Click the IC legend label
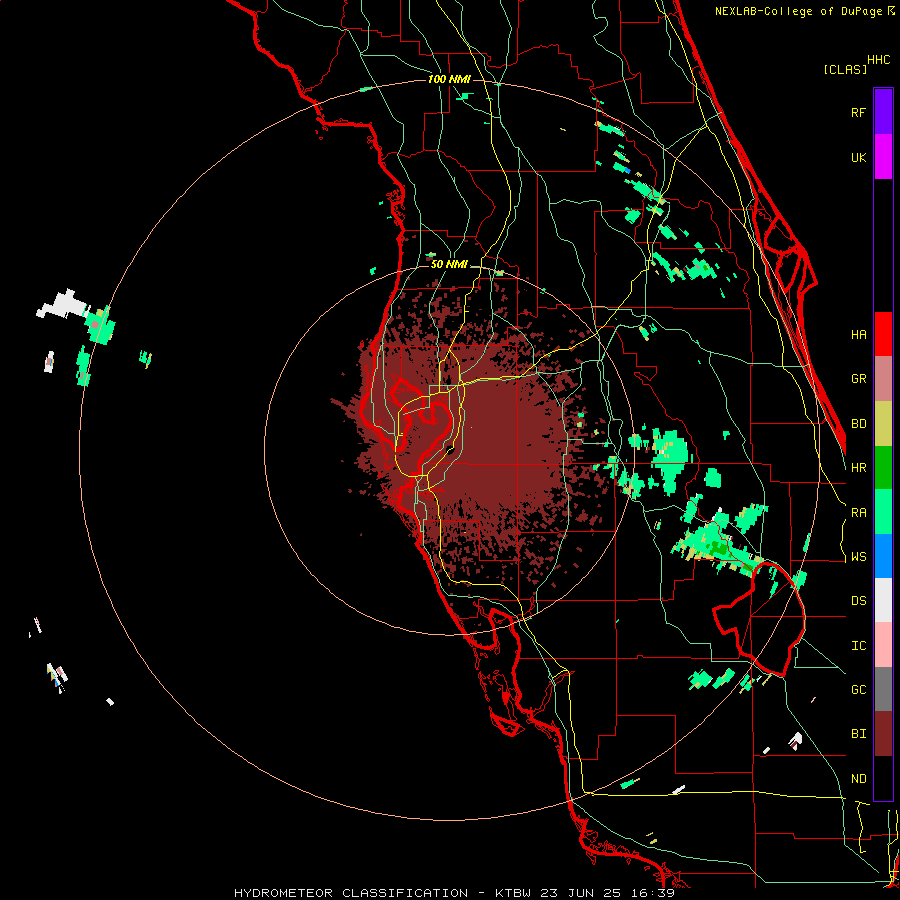 (859, 645)
